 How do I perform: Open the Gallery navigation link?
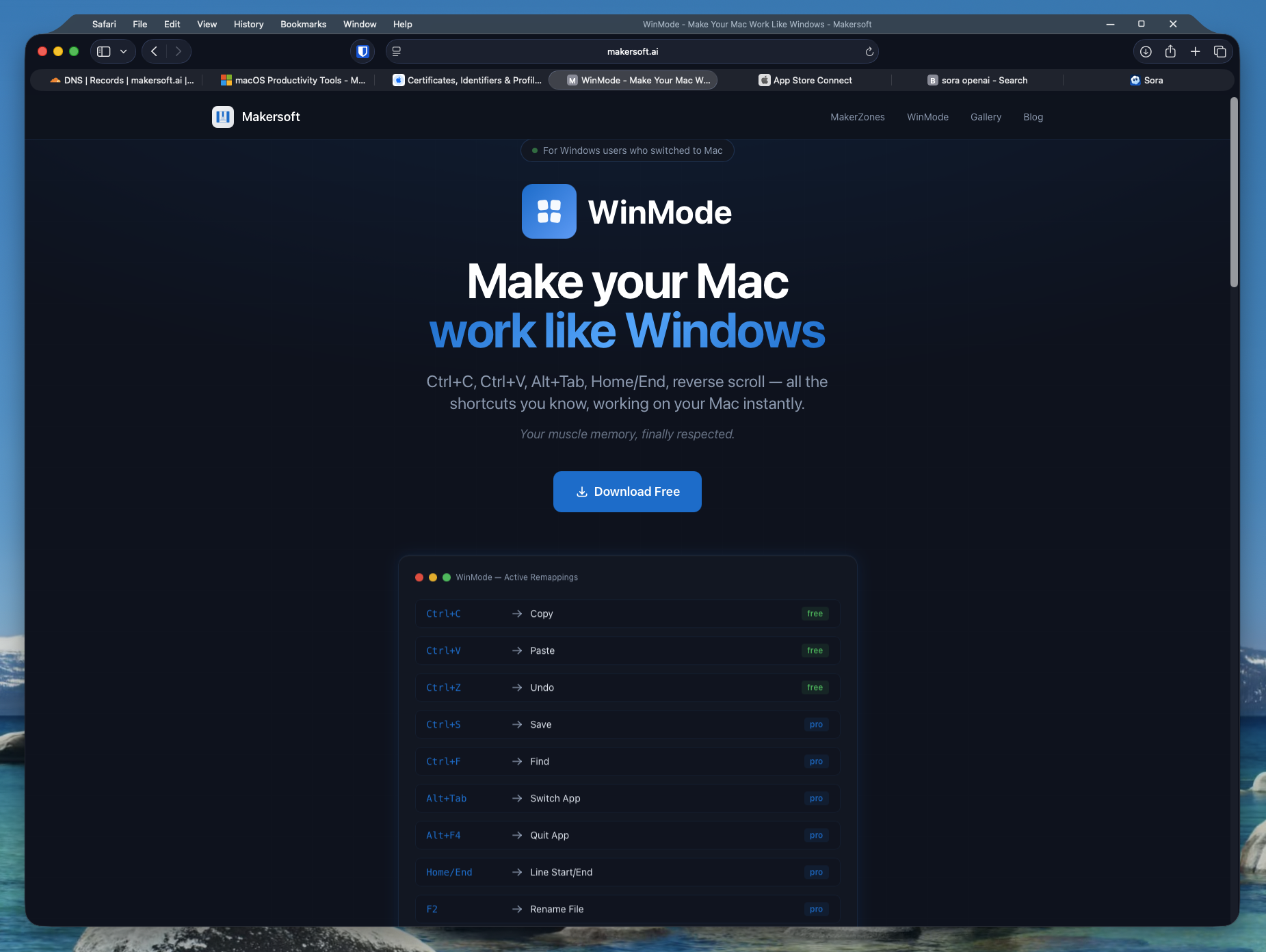pos(986,117)
